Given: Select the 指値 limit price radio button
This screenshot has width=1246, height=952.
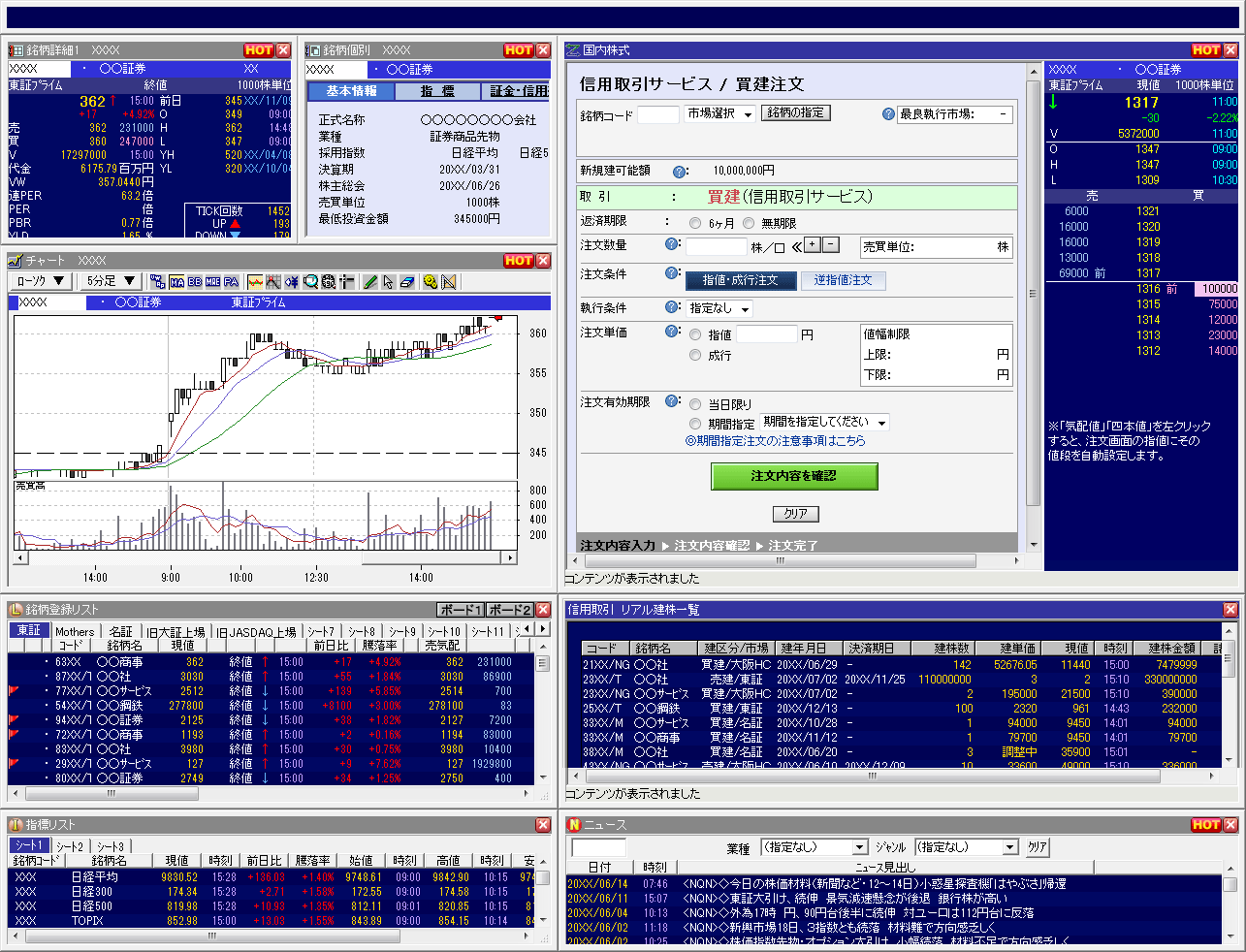Looking at the screenshot, I should point(695,334).
